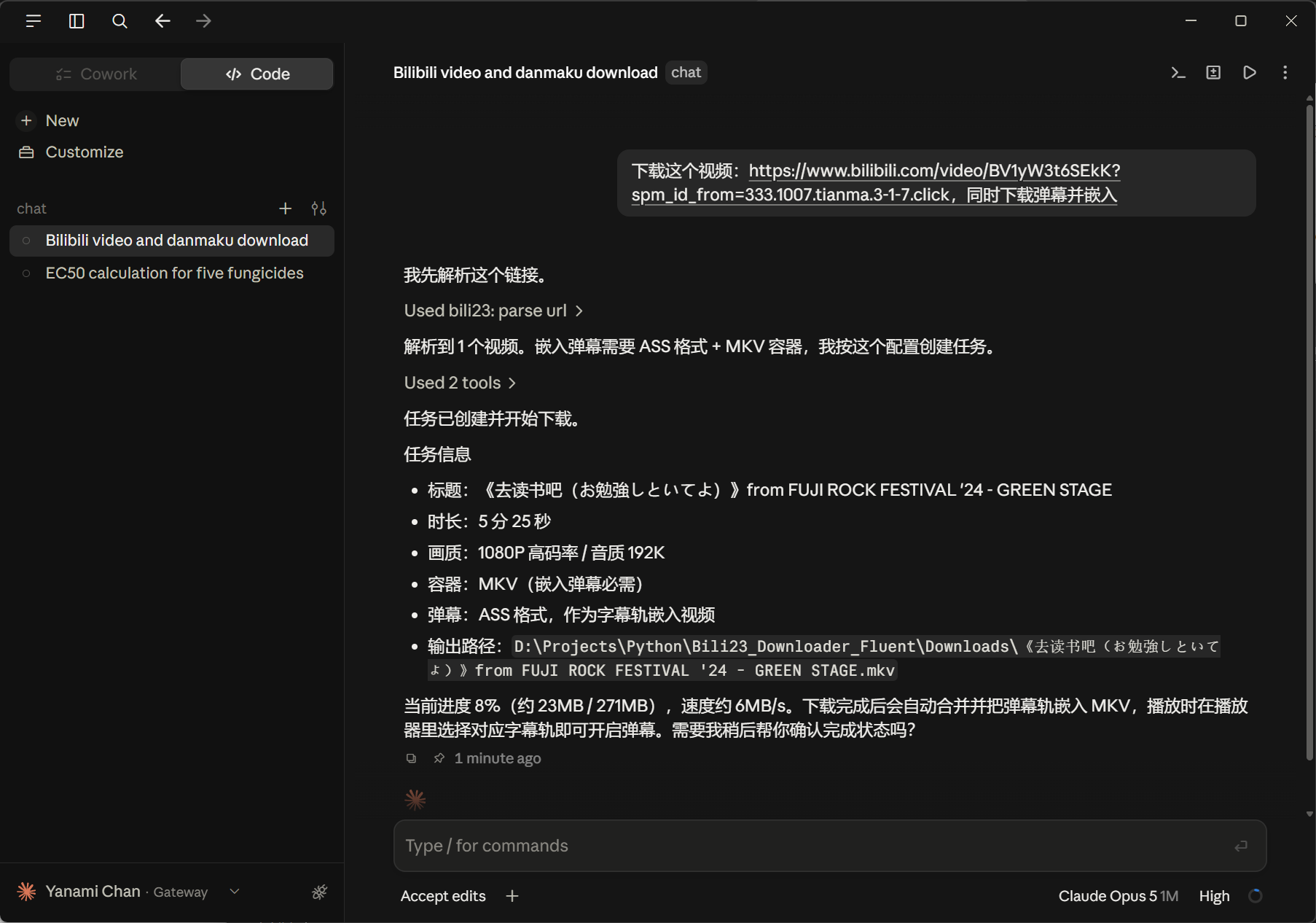Click the bug icon in sidebar footer
Image resolution: width=1316 pixels, height=923 pixels.
tap(319, 892)
